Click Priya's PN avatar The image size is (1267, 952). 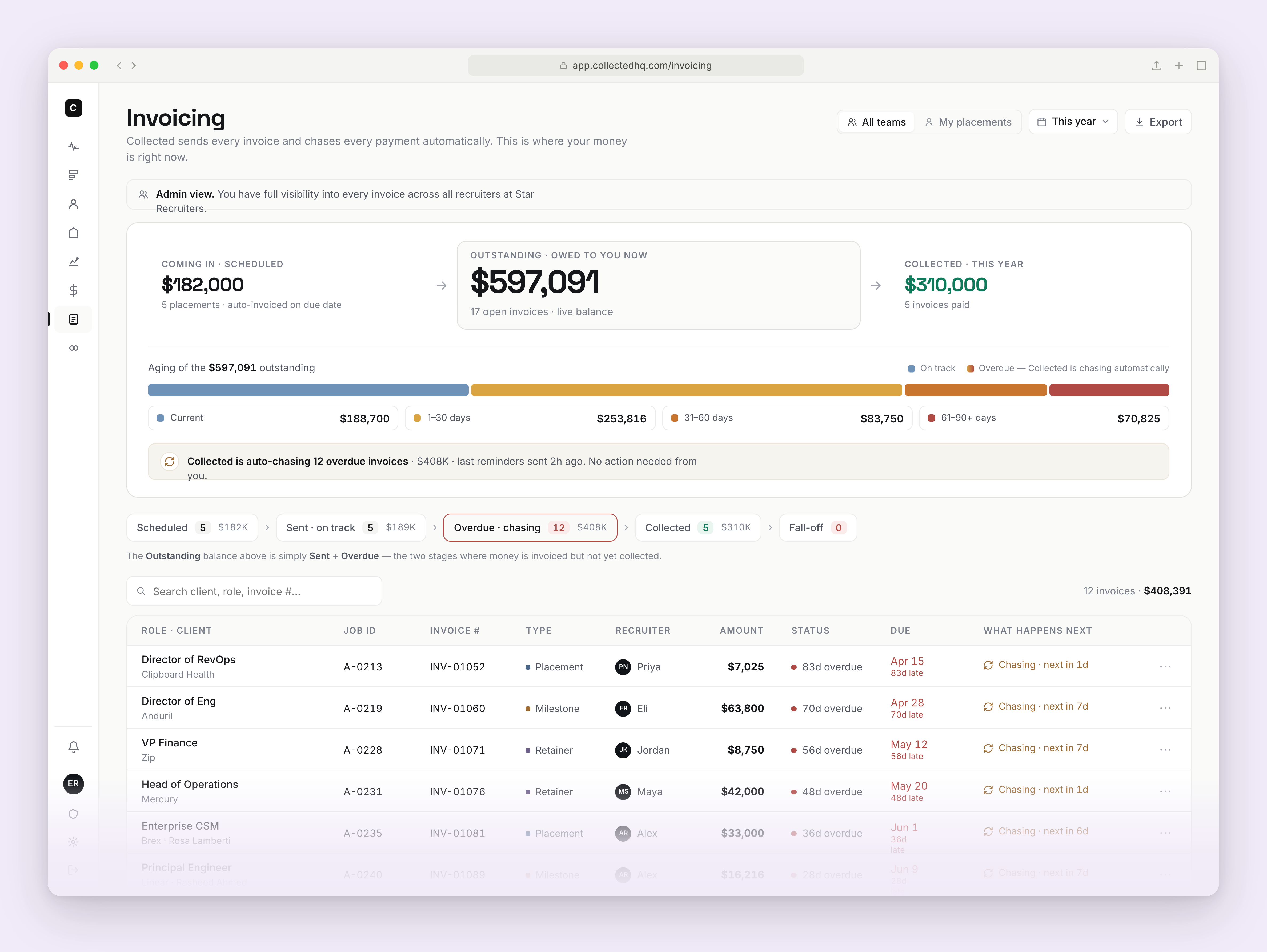point(623,667)
